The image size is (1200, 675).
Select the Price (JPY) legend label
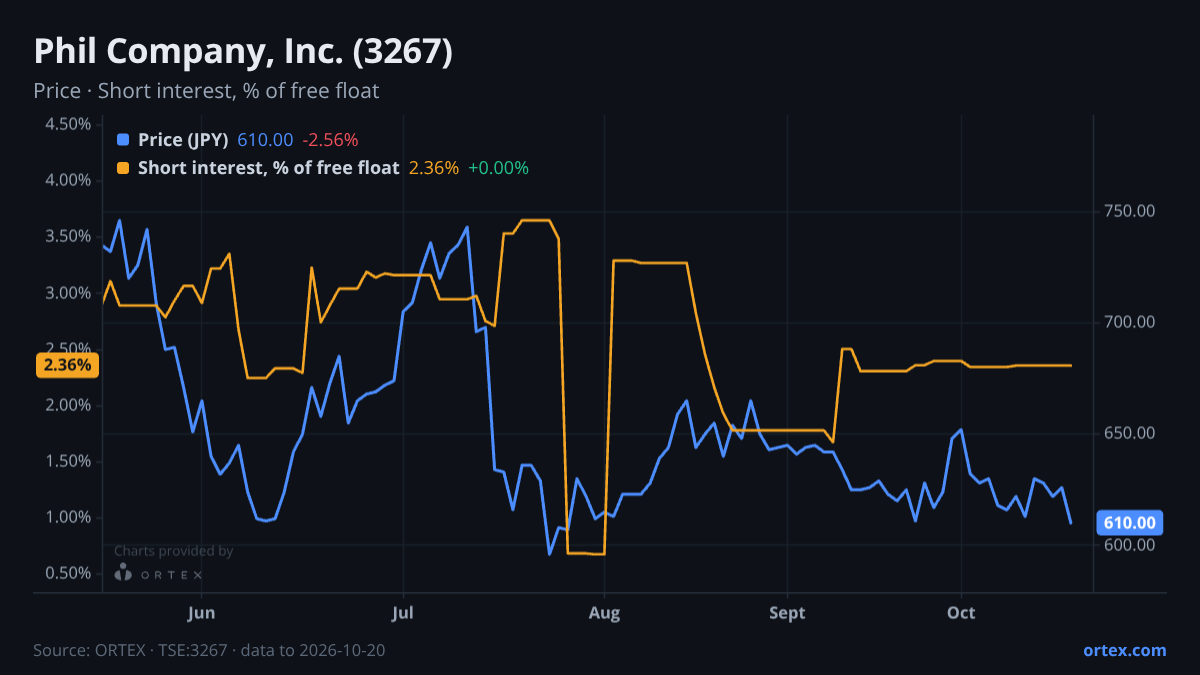183,140
